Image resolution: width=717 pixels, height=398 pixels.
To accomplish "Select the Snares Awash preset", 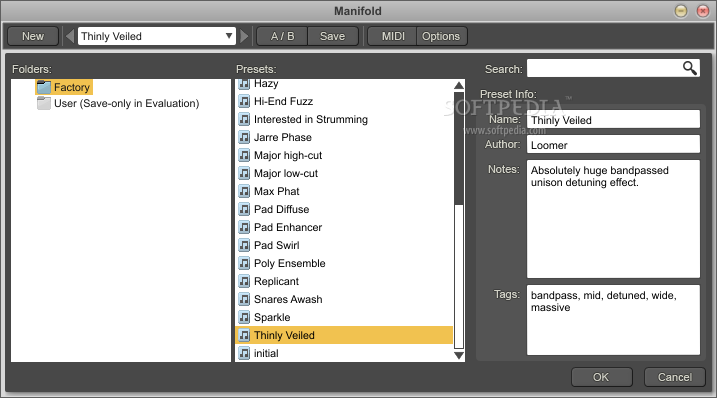I will point(344,299).
